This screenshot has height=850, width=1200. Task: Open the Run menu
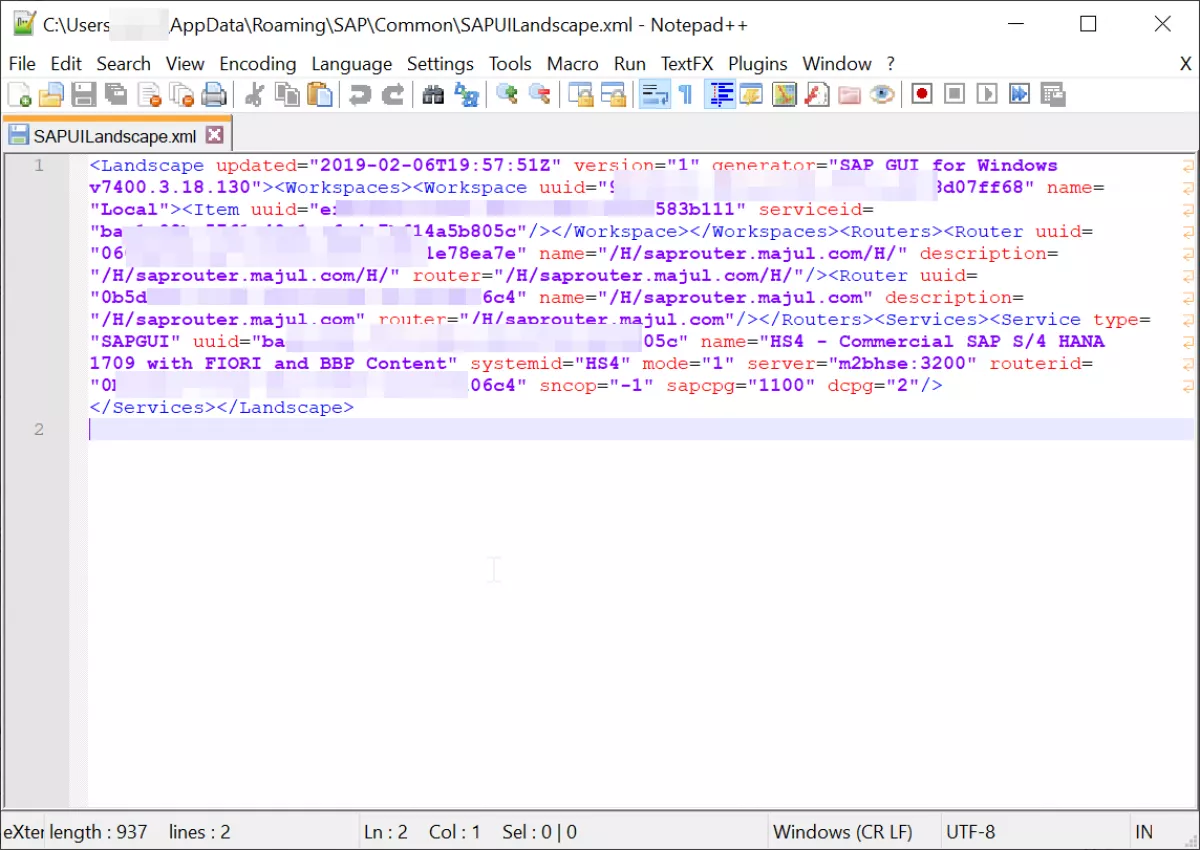click(x=630, y=64)
